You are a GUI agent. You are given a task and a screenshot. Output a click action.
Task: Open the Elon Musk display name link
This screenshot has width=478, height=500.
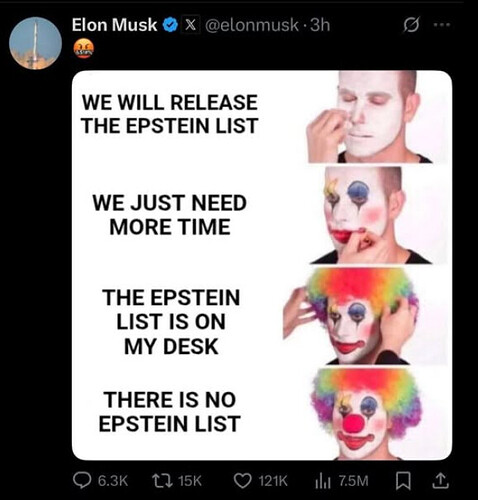coord(114,25)
